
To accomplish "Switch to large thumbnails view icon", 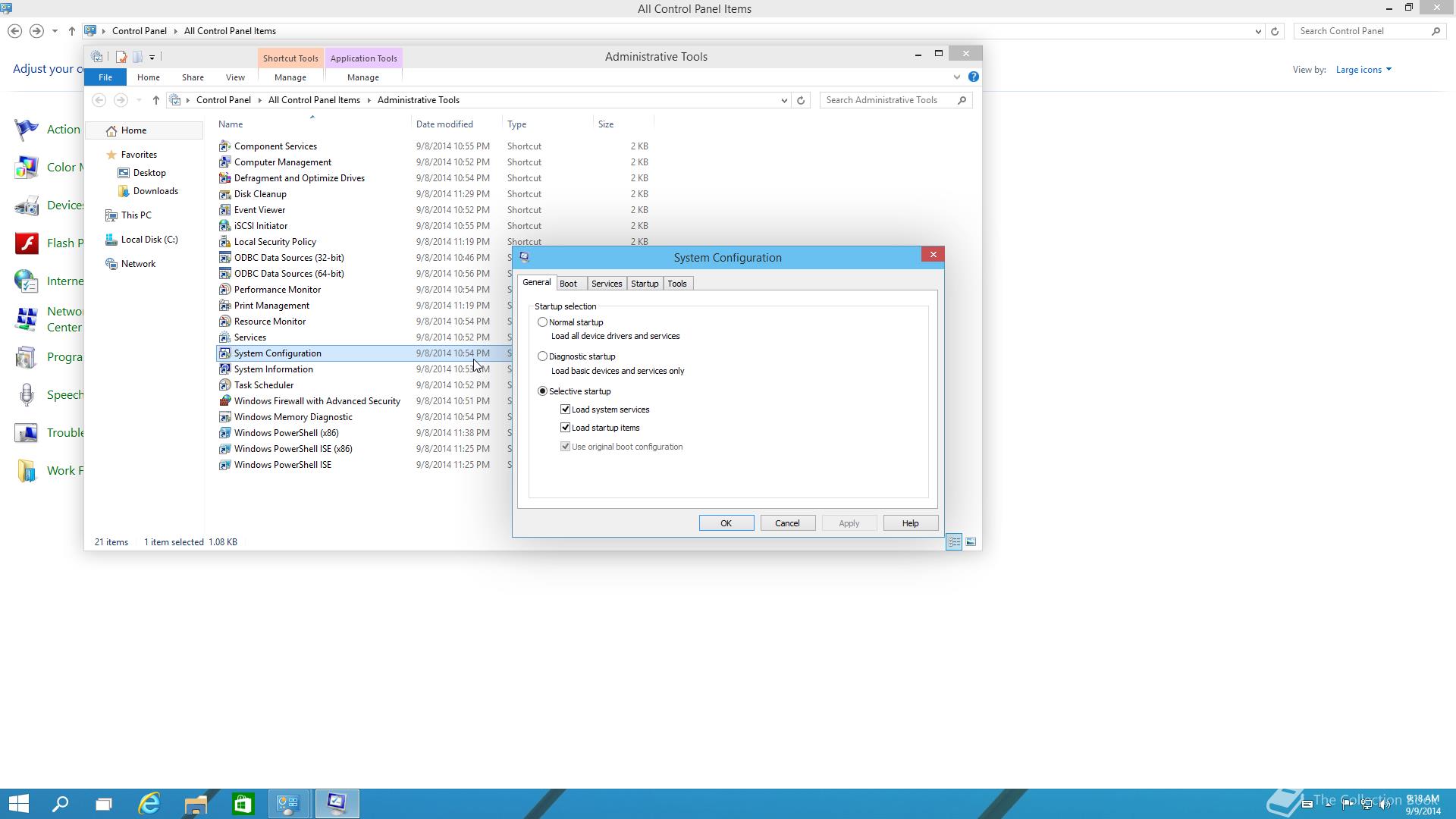I will [971, 542].
